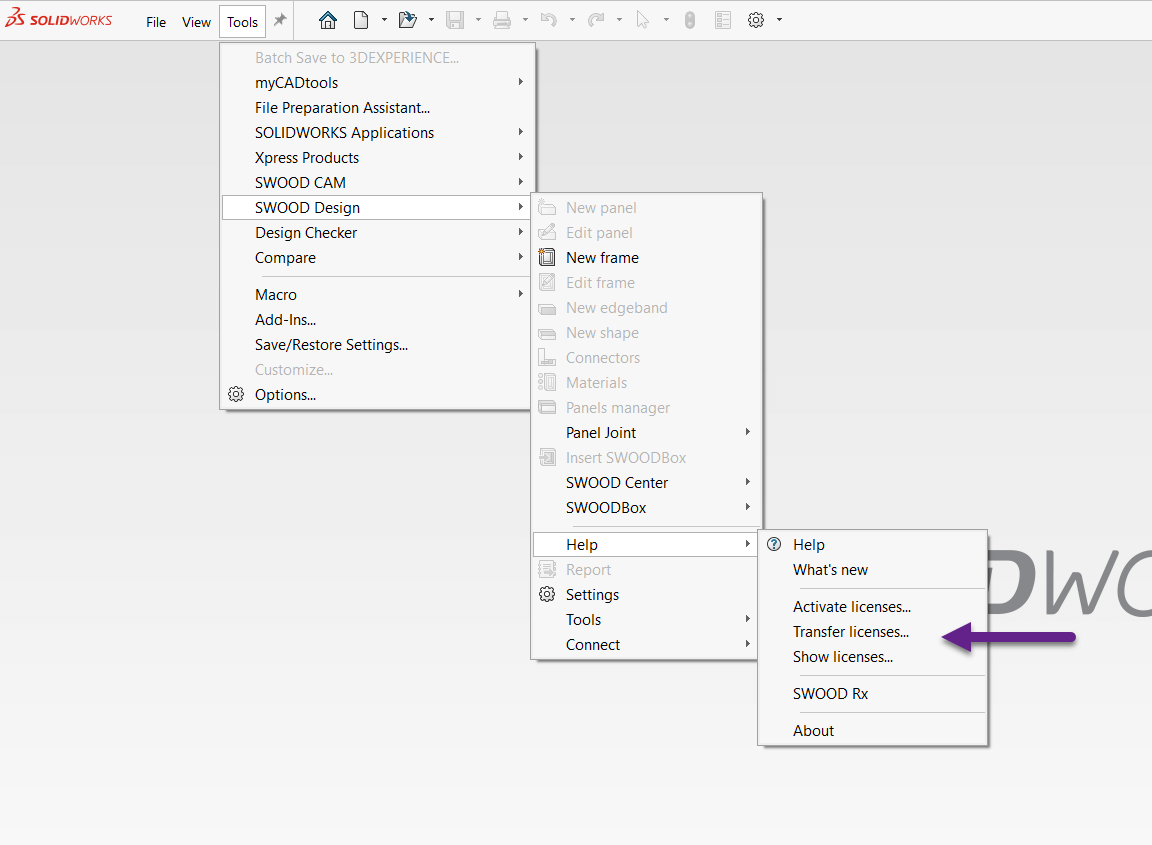
Task: Open the dropdown arrow next to Open file
Action: coord(431,20)
